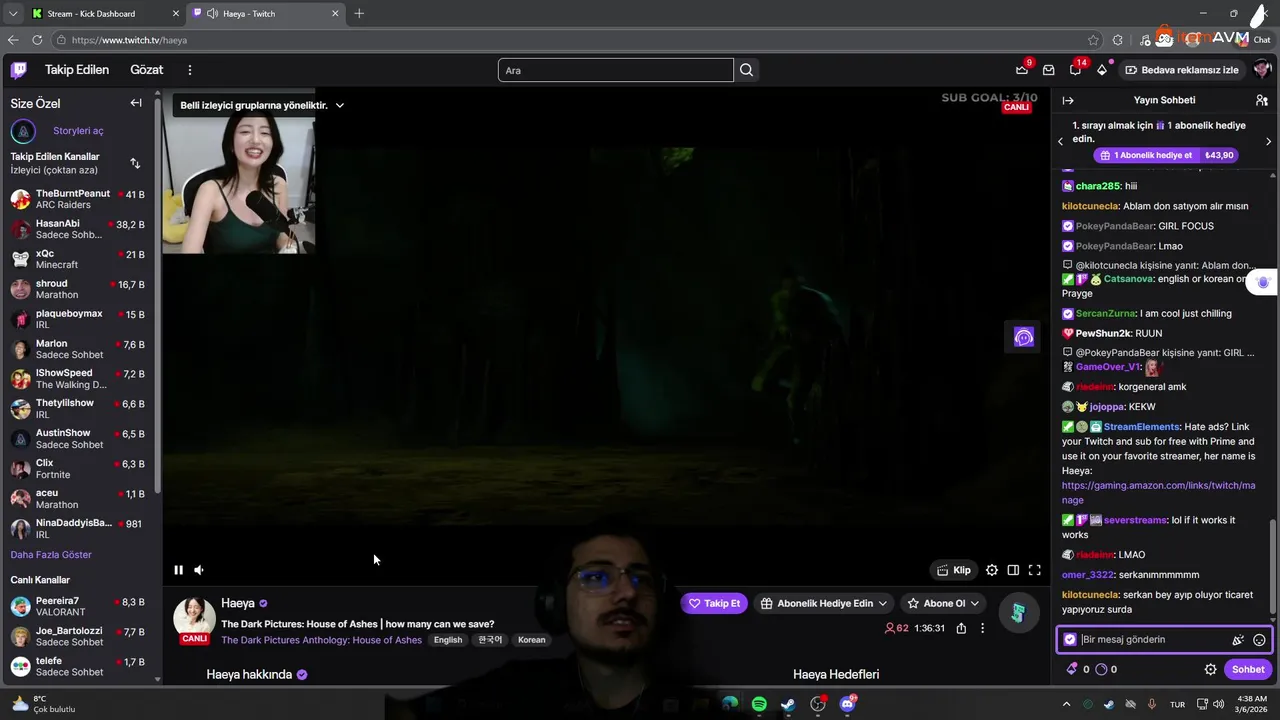
Task: Follow Haeya with Takip Et button
Action: [x=714, y=603]
